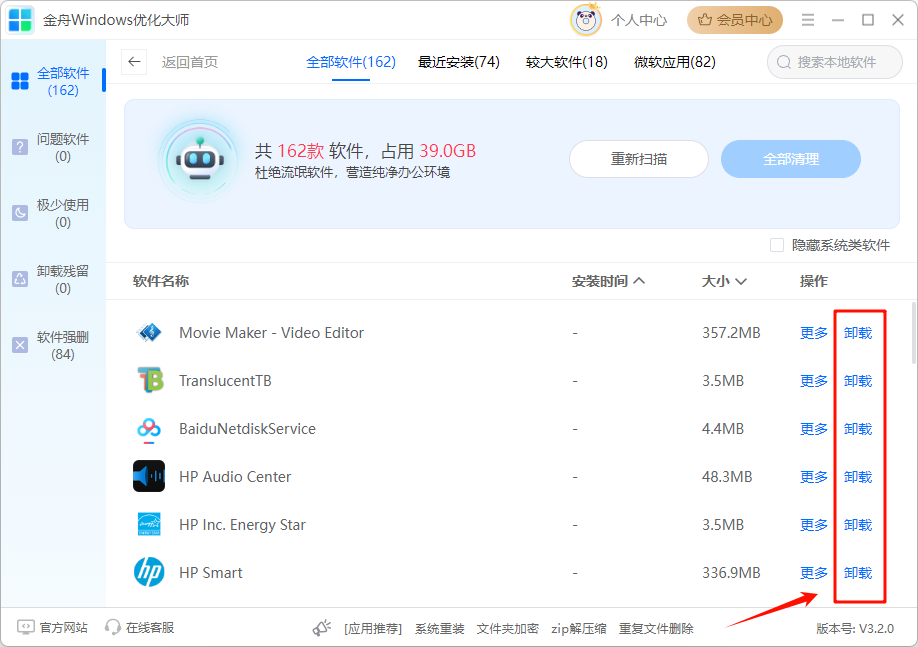Switch to 较大软件(18) tab
918x647 pixels.
(567, 62)
